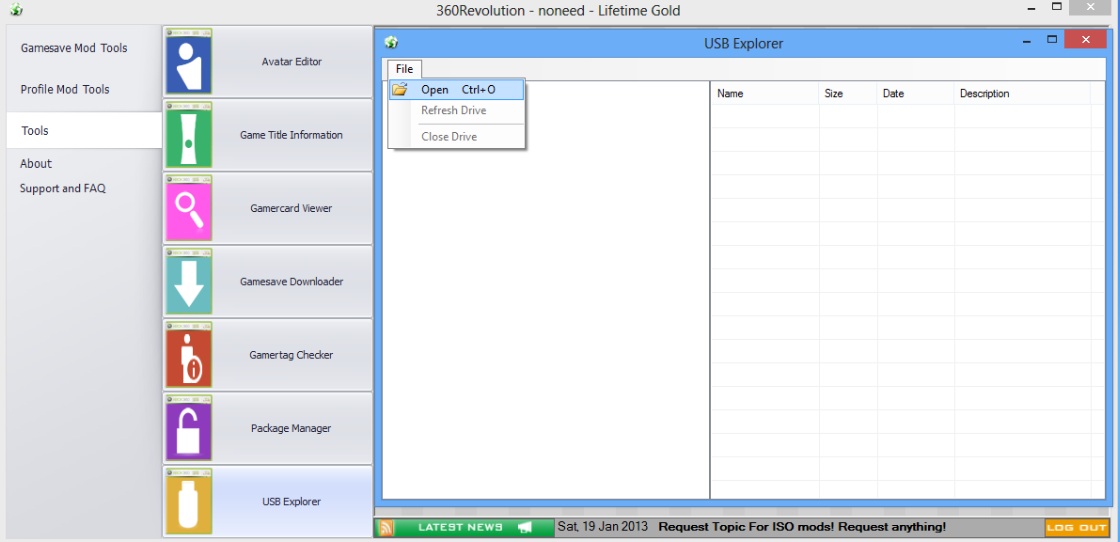1120x542 pixels.
Task: Switch to Gamesave Mod Tools tab
Action: click(x=74, y=48)
